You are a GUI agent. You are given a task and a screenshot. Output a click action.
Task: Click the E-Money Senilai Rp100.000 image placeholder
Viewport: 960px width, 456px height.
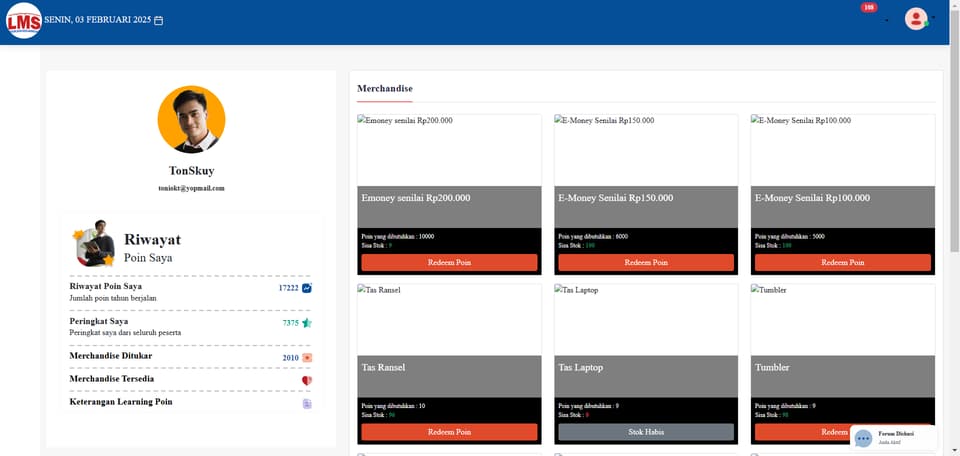842,150
